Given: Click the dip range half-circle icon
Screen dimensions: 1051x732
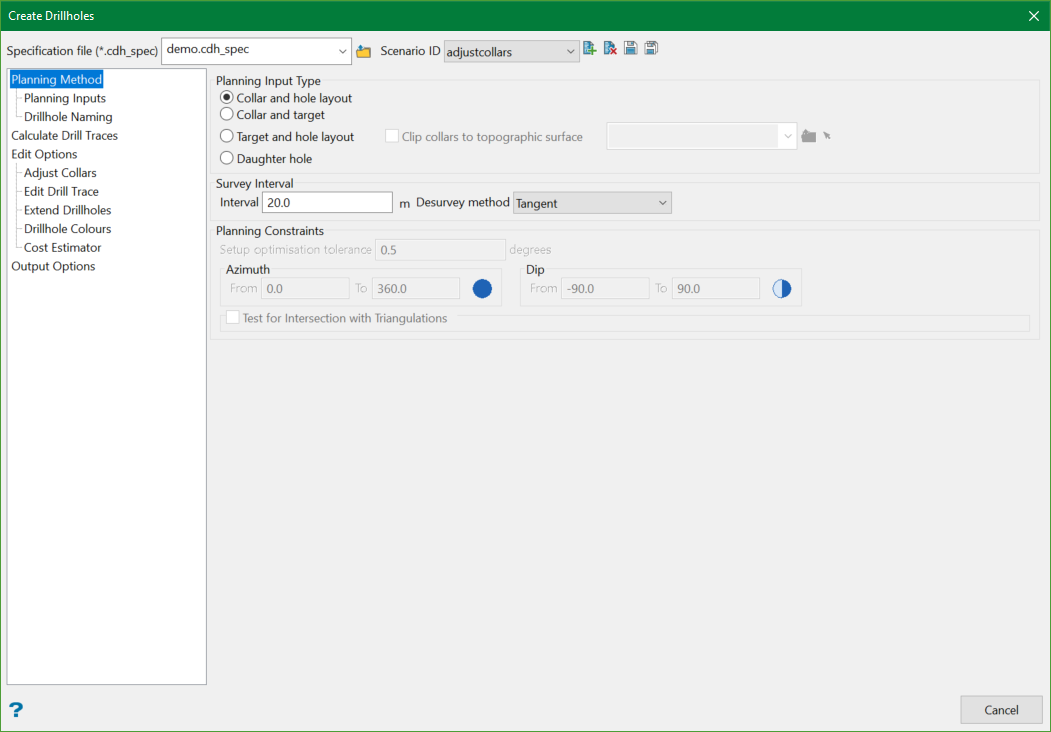Looking at the screenshot, I should (x=782, y=288).
